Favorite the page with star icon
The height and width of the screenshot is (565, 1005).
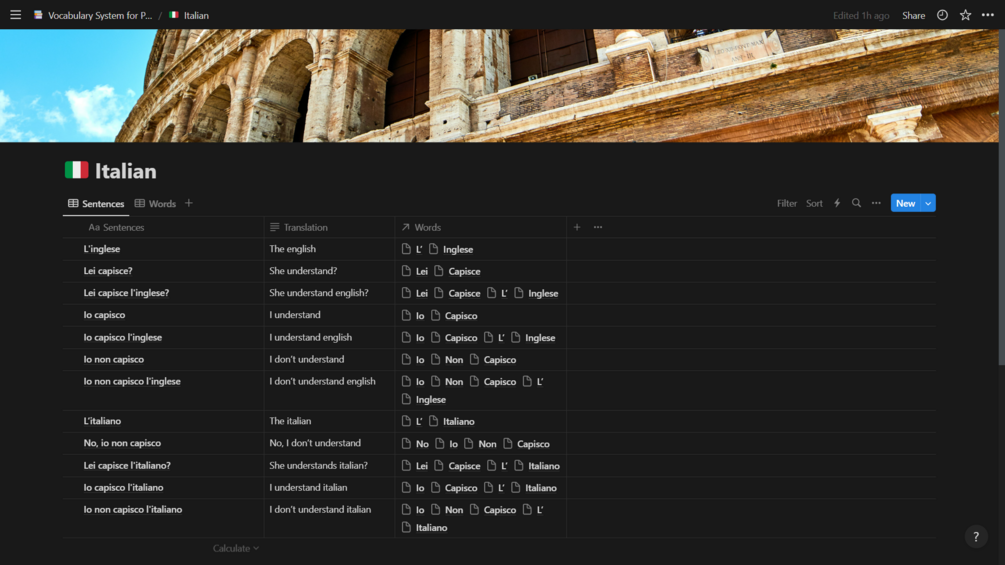pos(965,15)
